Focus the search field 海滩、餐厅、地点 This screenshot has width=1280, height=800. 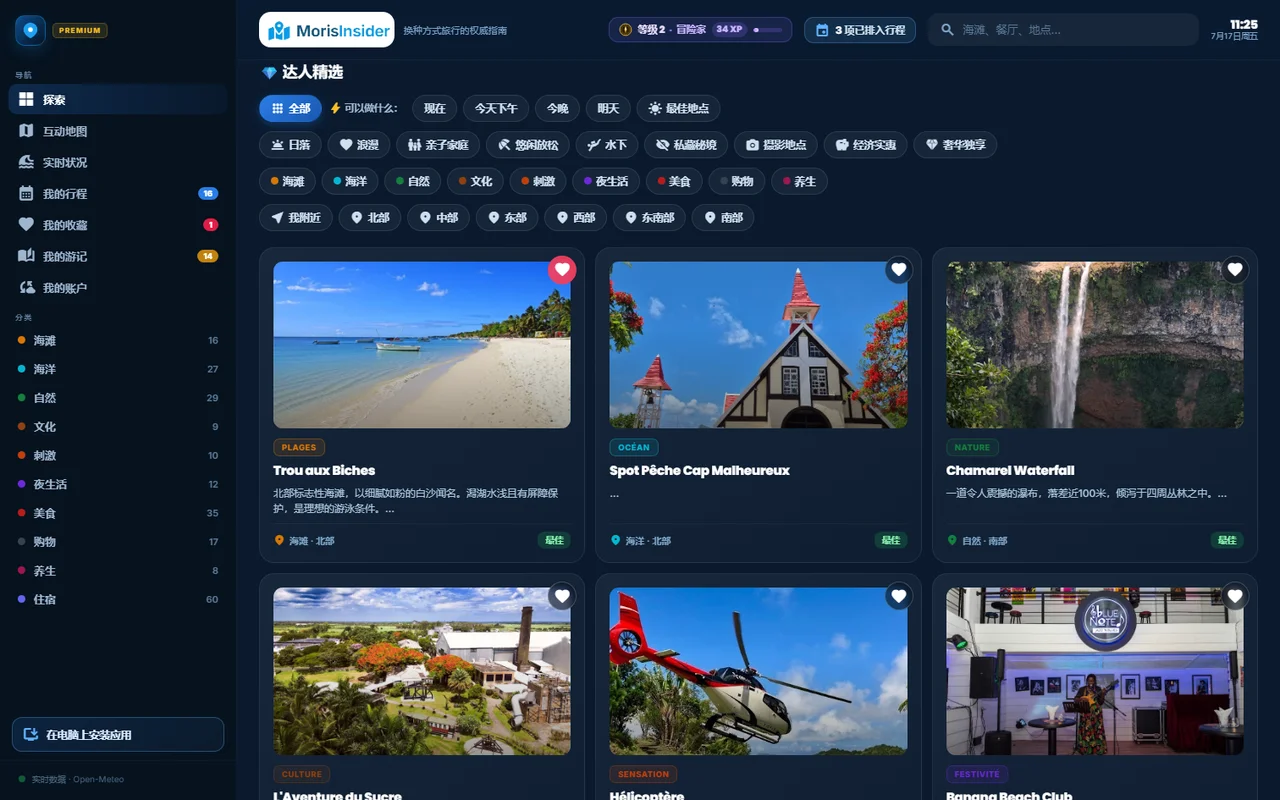1063,30
